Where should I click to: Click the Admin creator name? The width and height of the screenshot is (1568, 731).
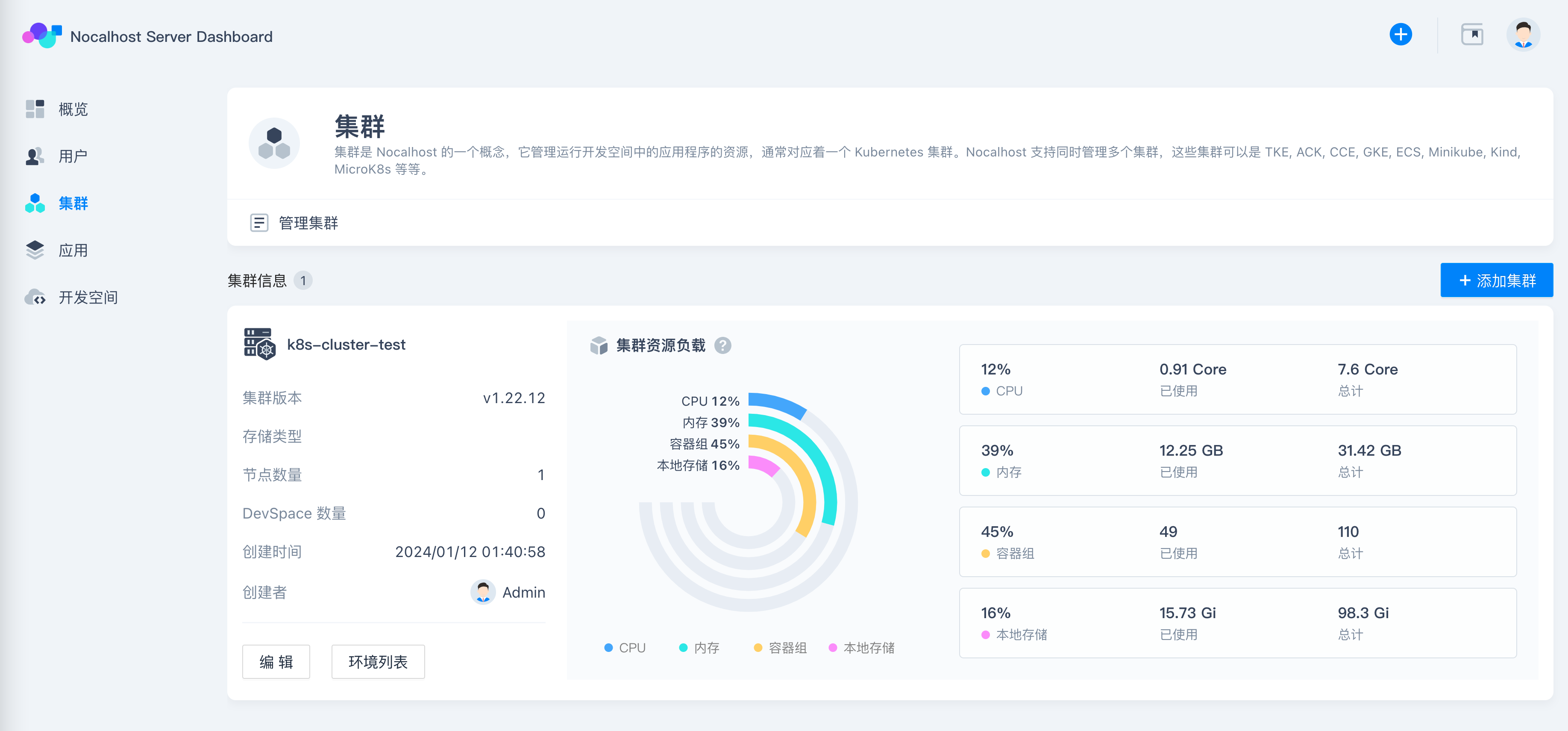[x=523, y=592]
